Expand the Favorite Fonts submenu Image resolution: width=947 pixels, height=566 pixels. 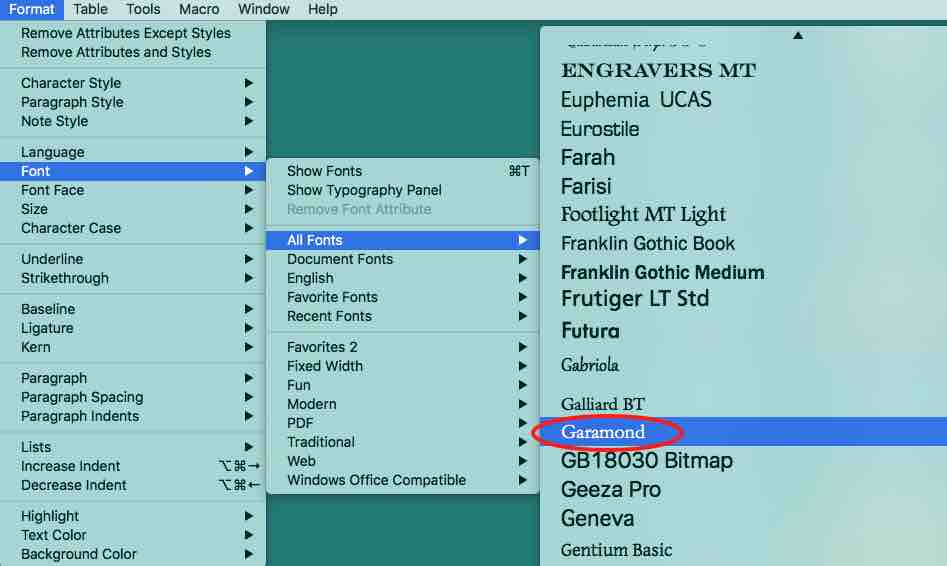coord(332,297)
